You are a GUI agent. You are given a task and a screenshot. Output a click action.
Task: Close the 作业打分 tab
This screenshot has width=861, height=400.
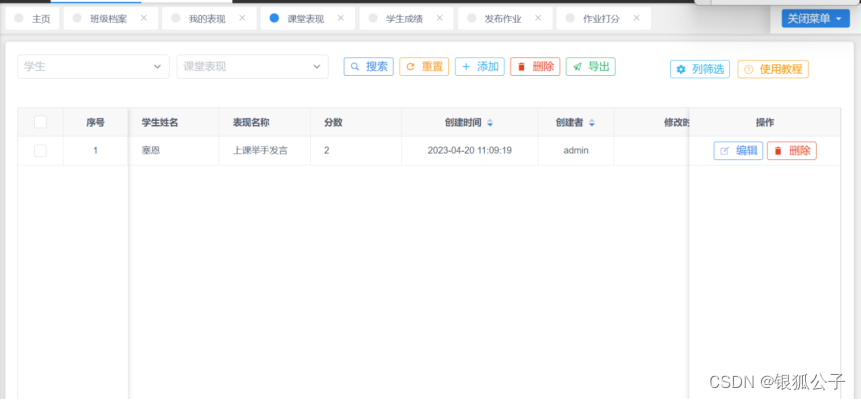click(636, 18)
